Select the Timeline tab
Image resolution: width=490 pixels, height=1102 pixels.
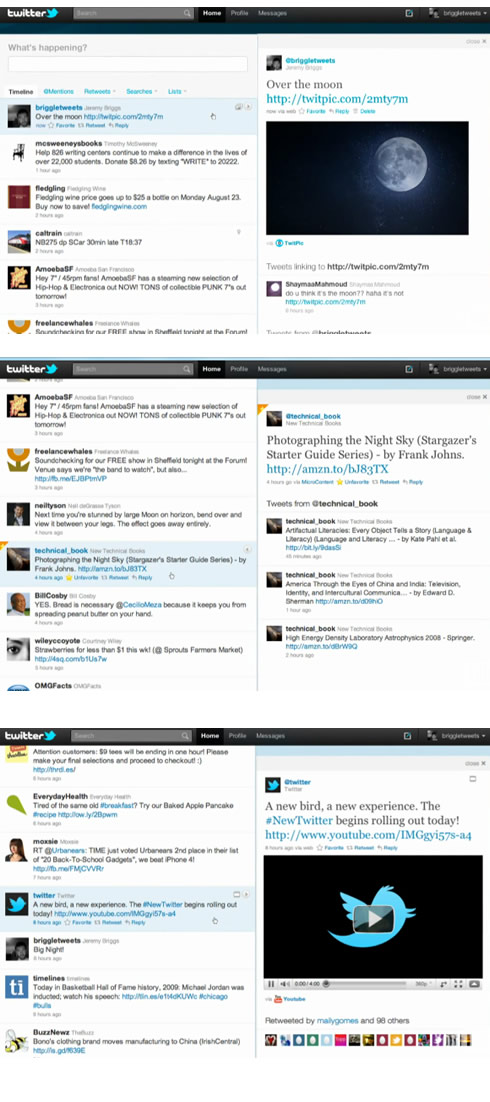(x=21, y=91)
